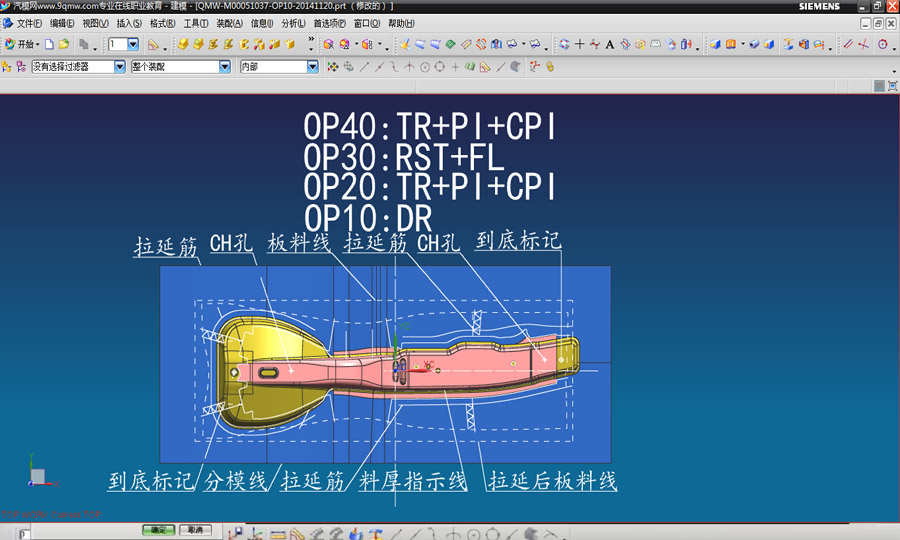900x540 pixels.
Task: Select the text annotation 'A' tool
Action: 610,44
